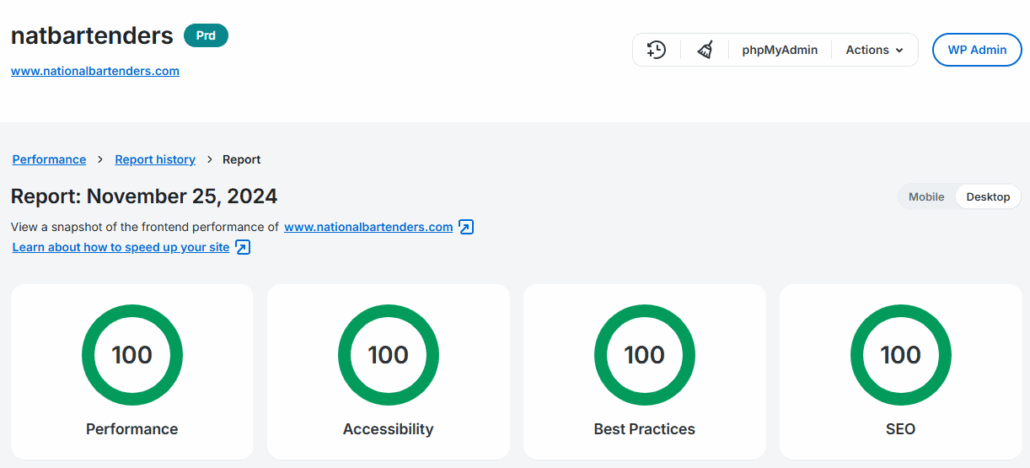Viewport: 1030px width, 468px height.
Task: Click the backup history clock icon
Action: (x=656, y=50)
